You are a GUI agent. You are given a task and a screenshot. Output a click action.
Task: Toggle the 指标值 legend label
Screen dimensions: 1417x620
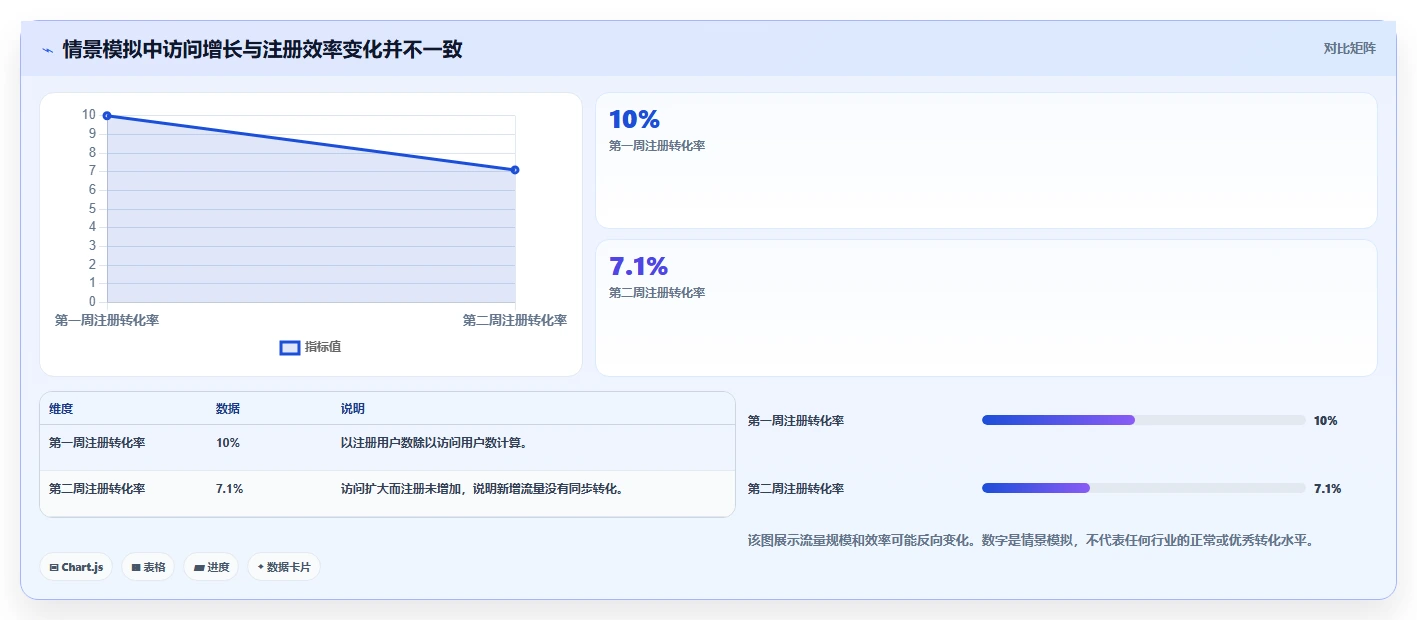323,347
